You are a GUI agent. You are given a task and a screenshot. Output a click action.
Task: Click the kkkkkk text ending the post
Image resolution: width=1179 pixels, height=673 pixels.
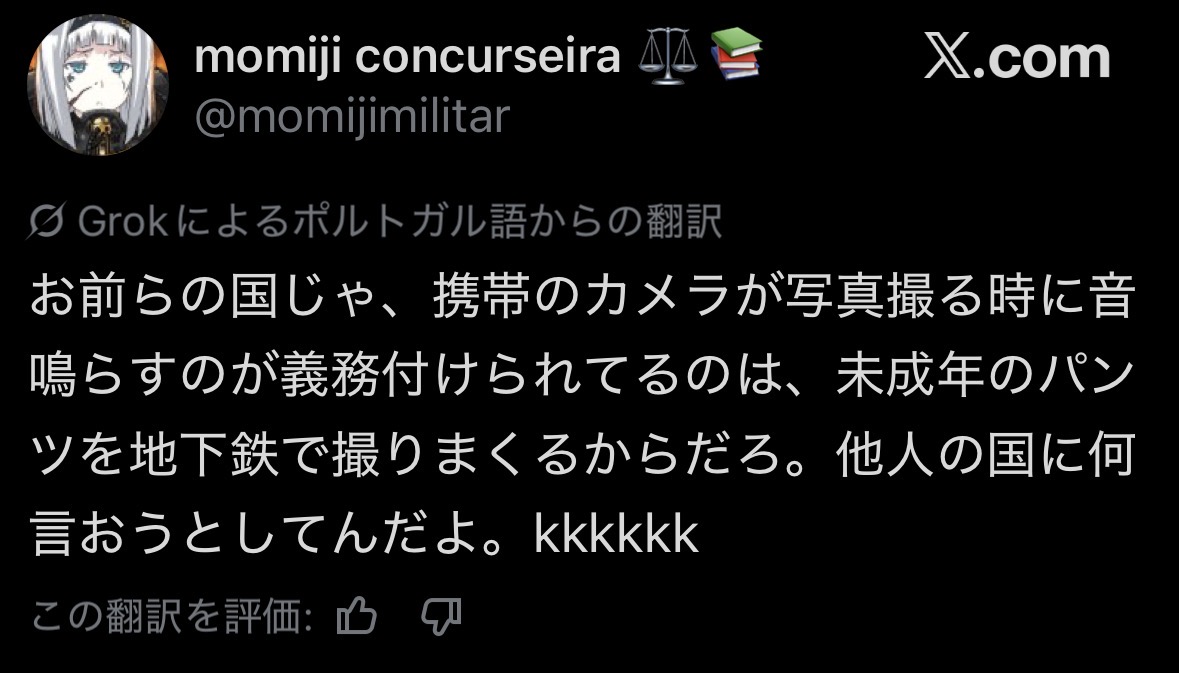coord(616,537)
